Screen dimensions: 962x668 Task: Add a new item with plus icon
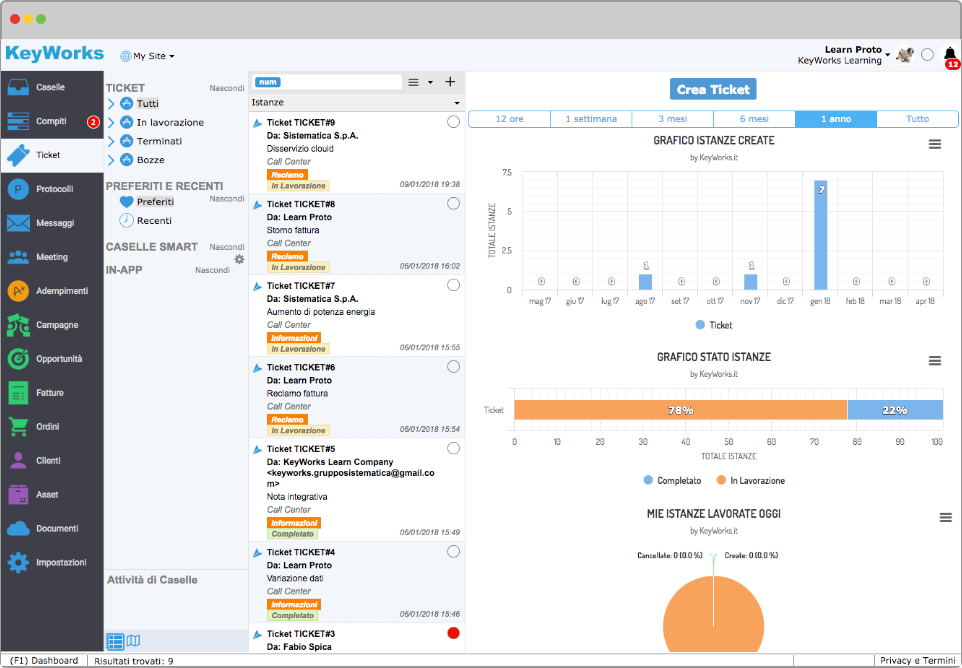450,82
